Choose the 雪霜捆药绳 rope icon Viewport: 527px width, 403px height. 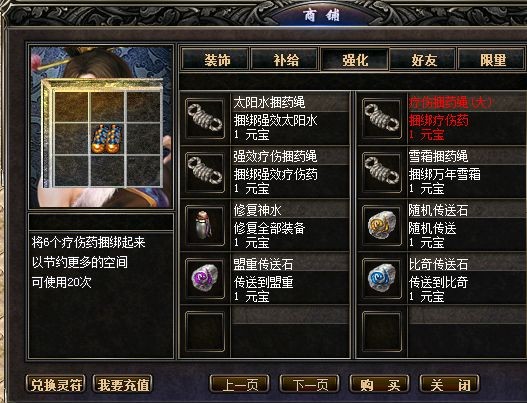[382, 172]
